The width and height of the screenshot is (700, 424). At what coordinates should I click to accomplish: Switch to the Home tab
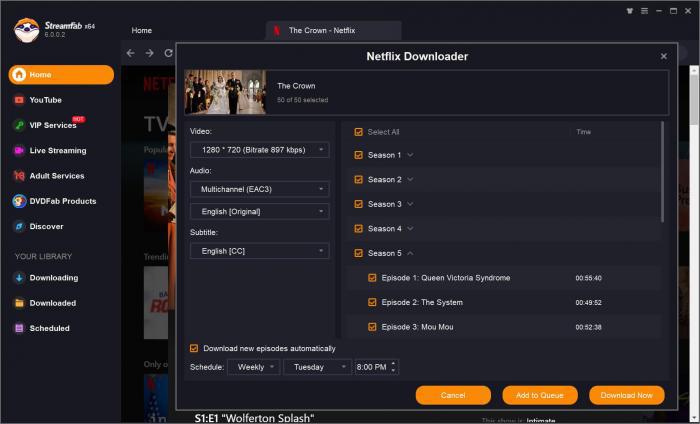point(142,30)
